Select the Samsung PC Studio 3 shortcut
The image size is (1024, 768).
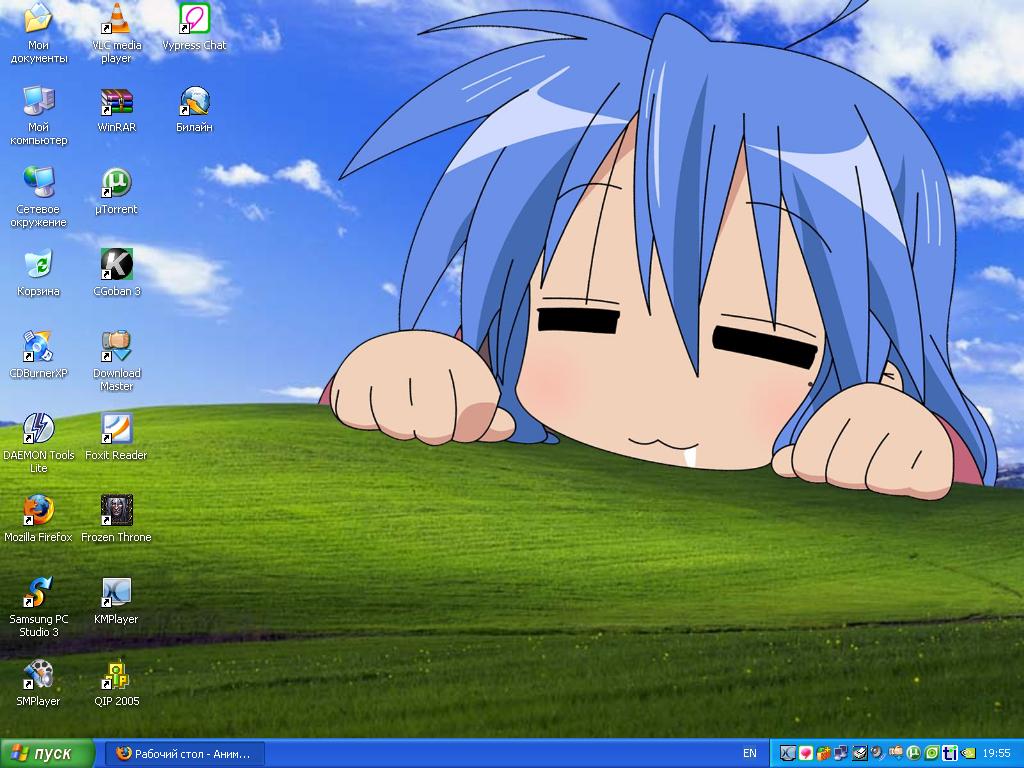39,607
